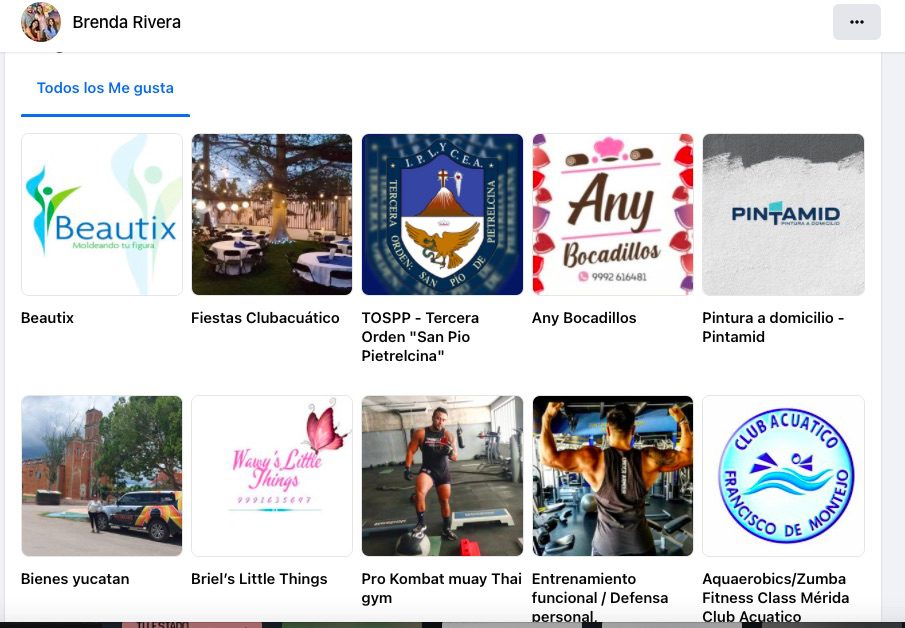The image size is (905, 628).
Task: Click the Beautix page name link
Action: [x=47, y=318]
